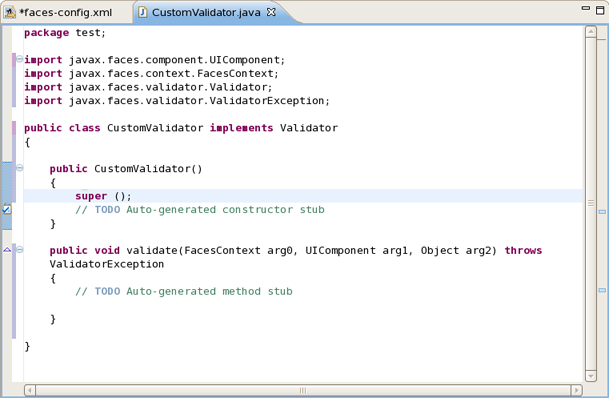Image resolution: width=609 pixels, height=398 pixels.
Task: Maximize the editor area
Action: pyautogui.click(x=600, y=10)
